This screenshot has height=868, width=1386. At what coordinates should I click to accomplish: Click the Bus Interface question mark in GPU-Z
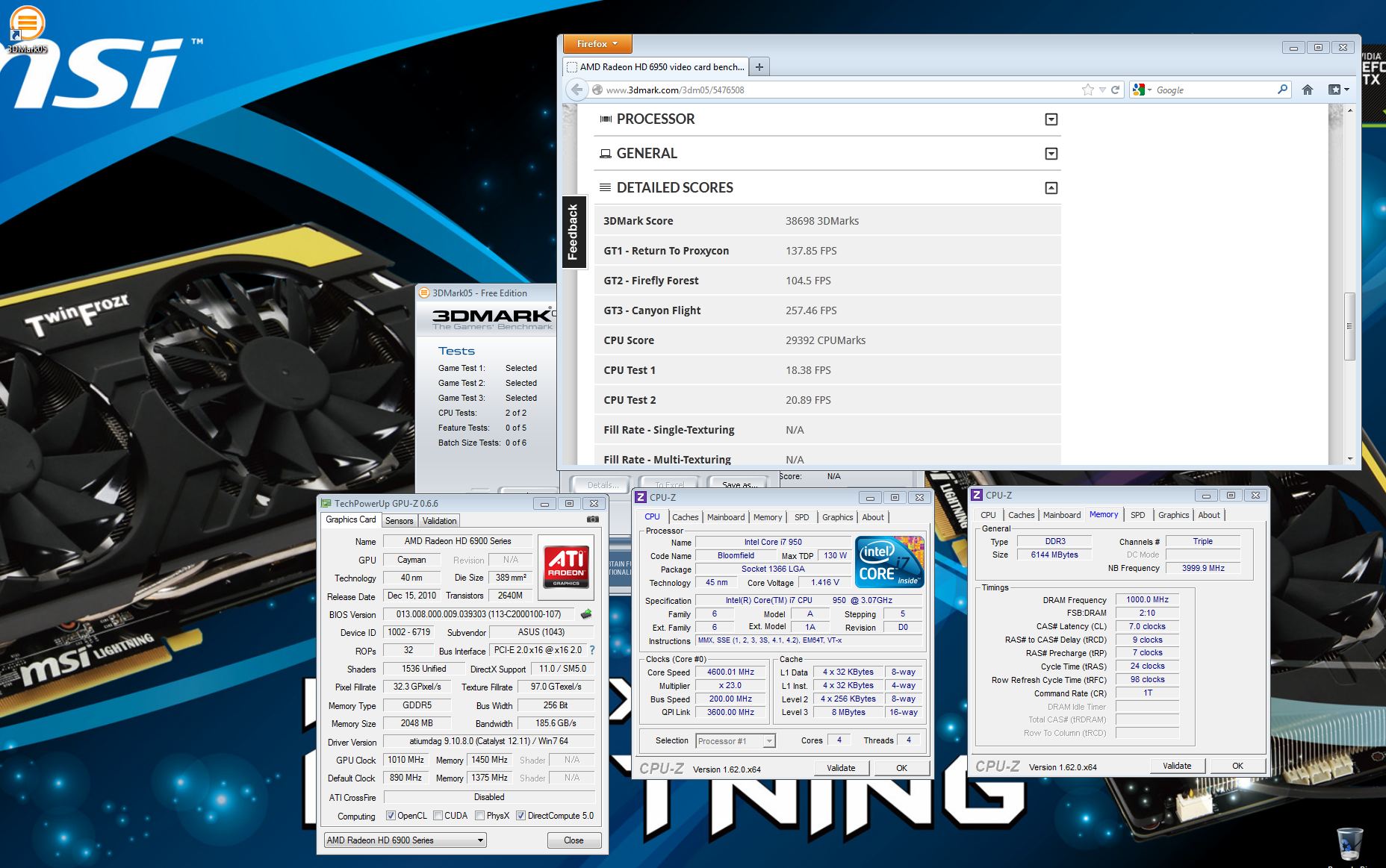[x=592, y=650]
